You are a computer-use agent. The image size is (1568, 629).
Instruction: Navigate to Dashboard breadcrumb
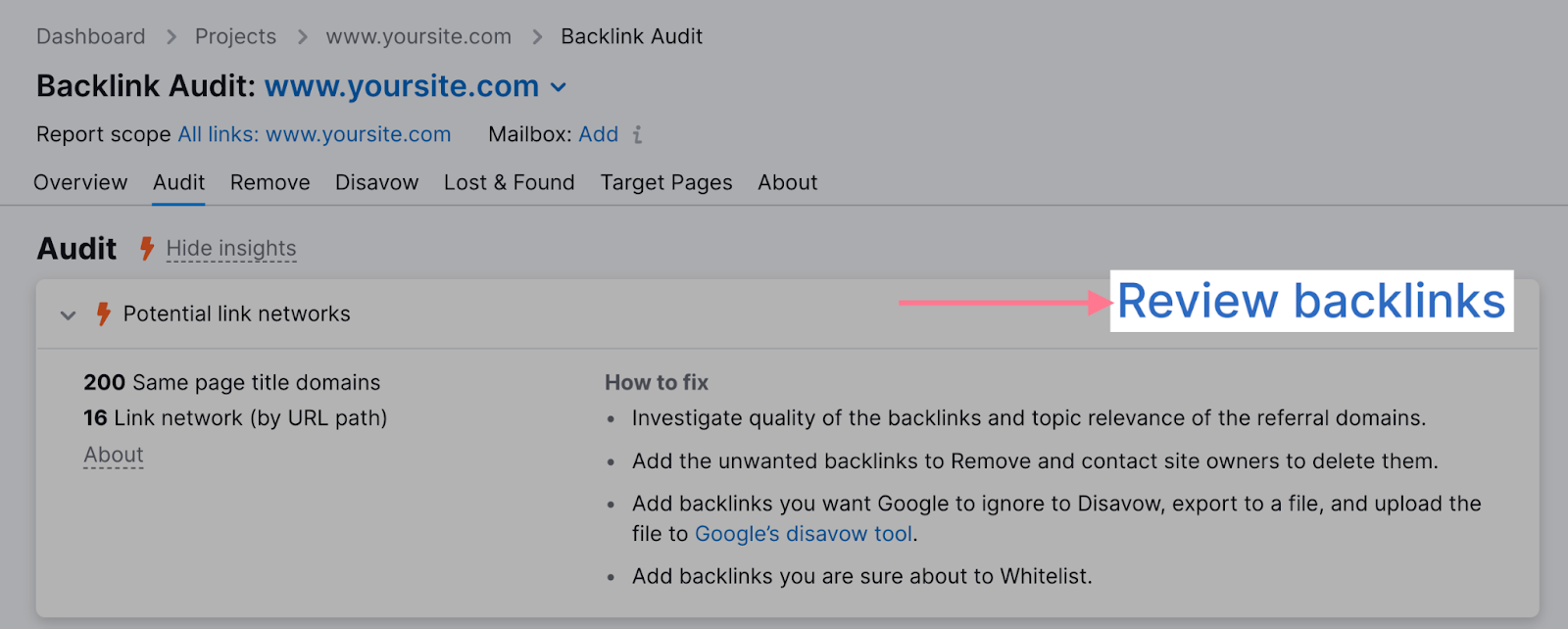tap(90, 37)
